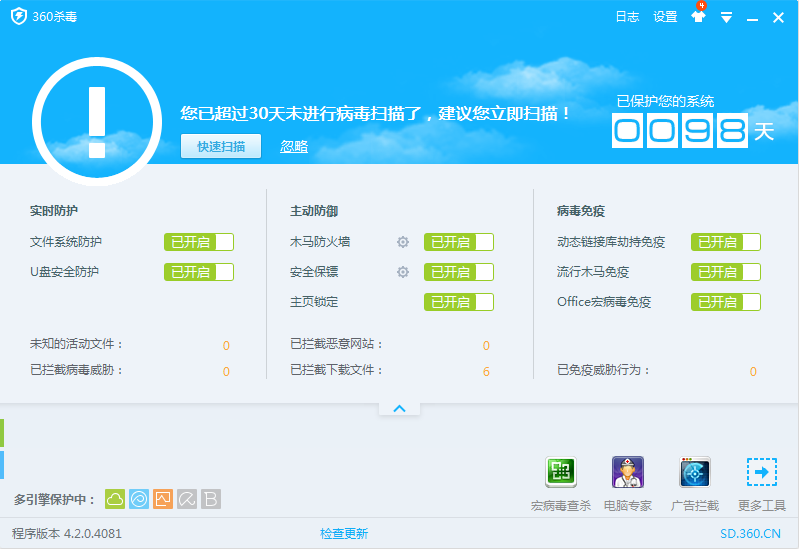Click the large exclamation warning icon
The width and height of the screenshot is (799, 549).
click(x=97, y=121)
